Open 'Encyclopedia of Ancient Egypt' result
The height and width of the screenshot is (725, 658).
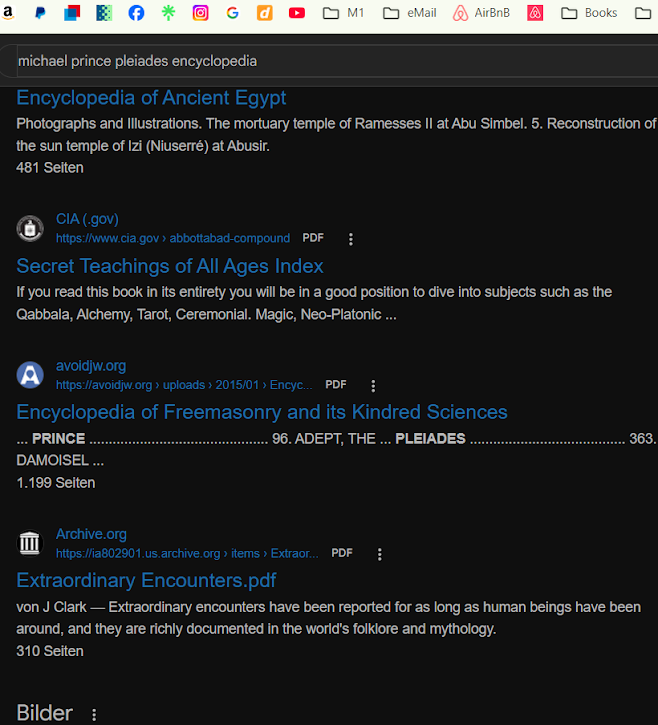pos(151,98)
